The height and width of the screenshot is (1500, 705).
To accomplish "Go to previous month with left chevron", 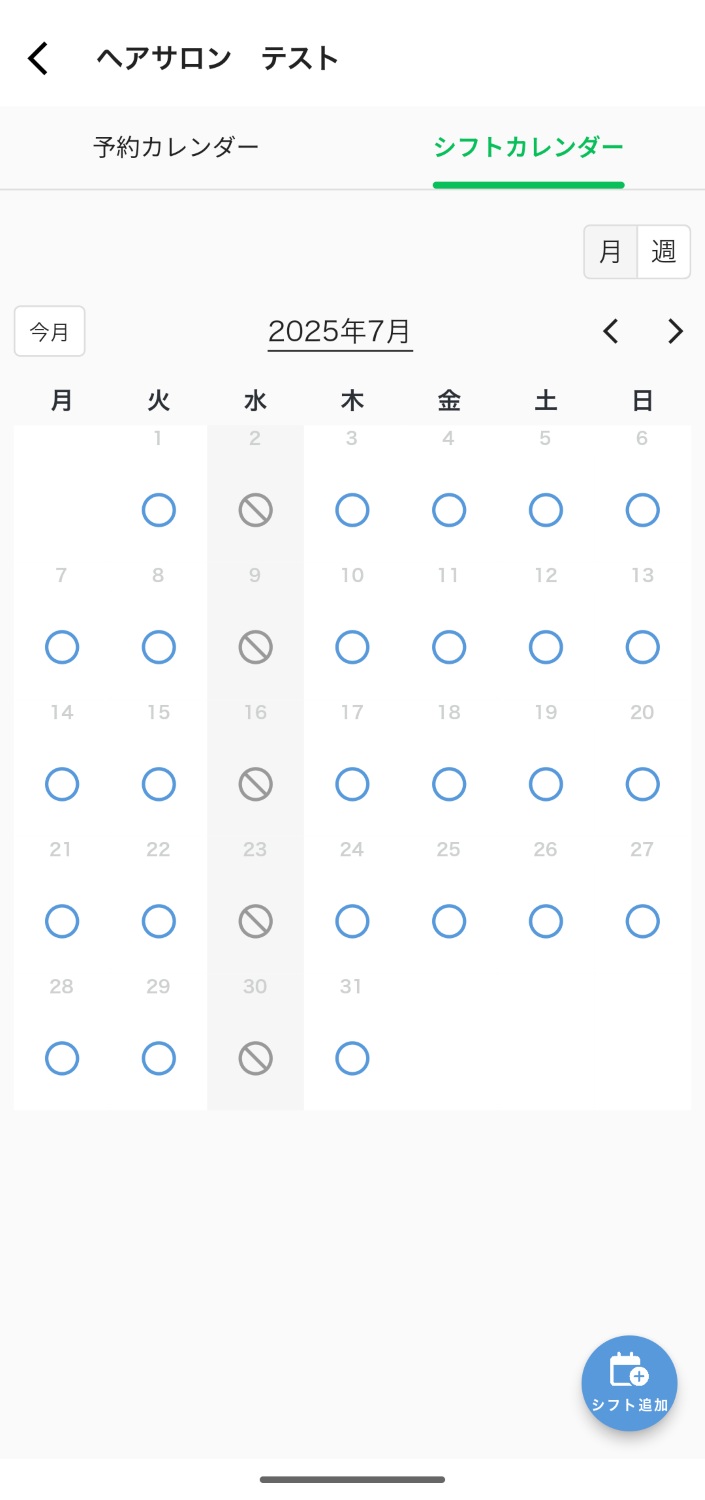I will (611, 331).
